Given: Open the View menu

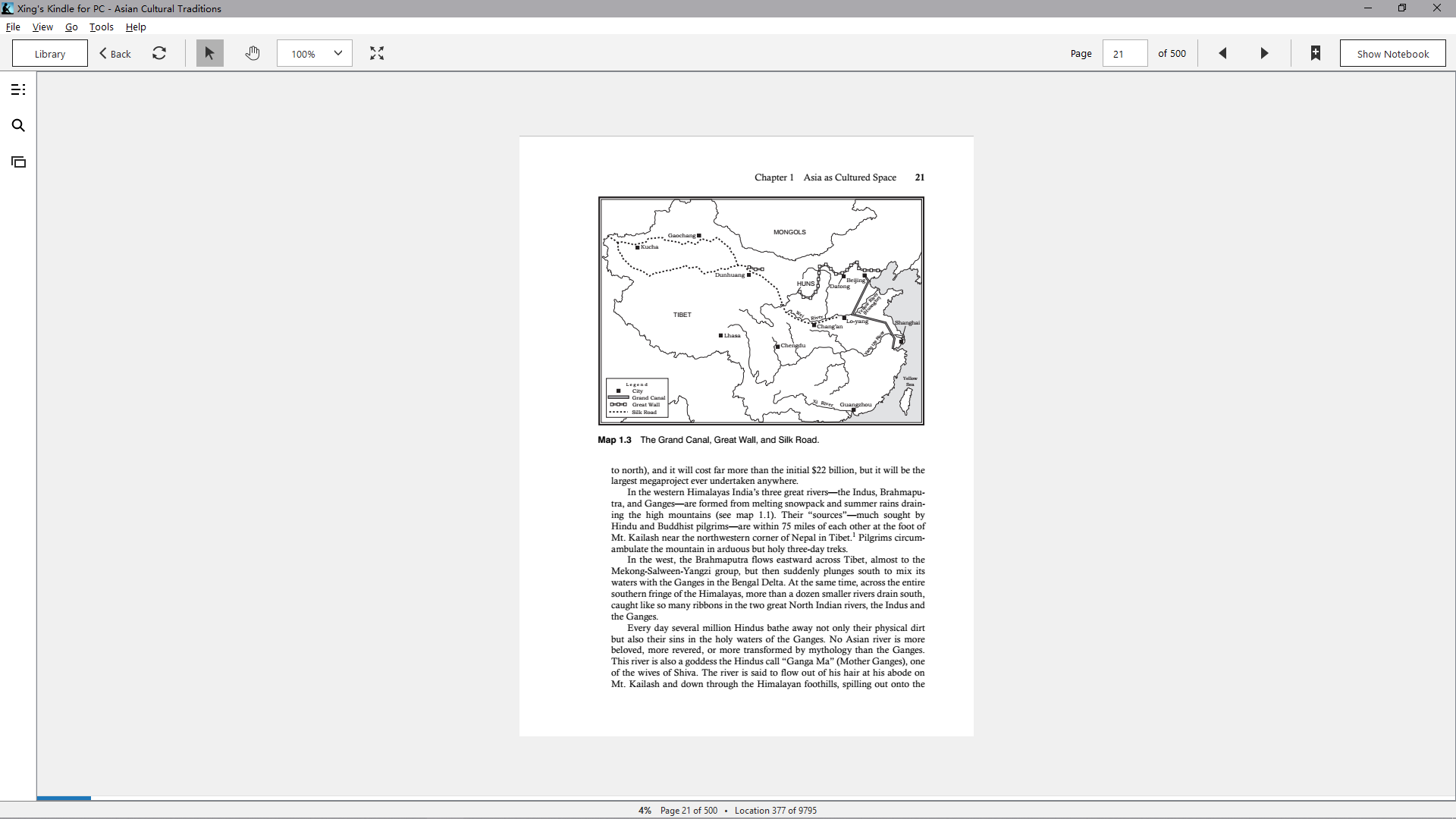Looking at the screenshot, I should 42,27.
